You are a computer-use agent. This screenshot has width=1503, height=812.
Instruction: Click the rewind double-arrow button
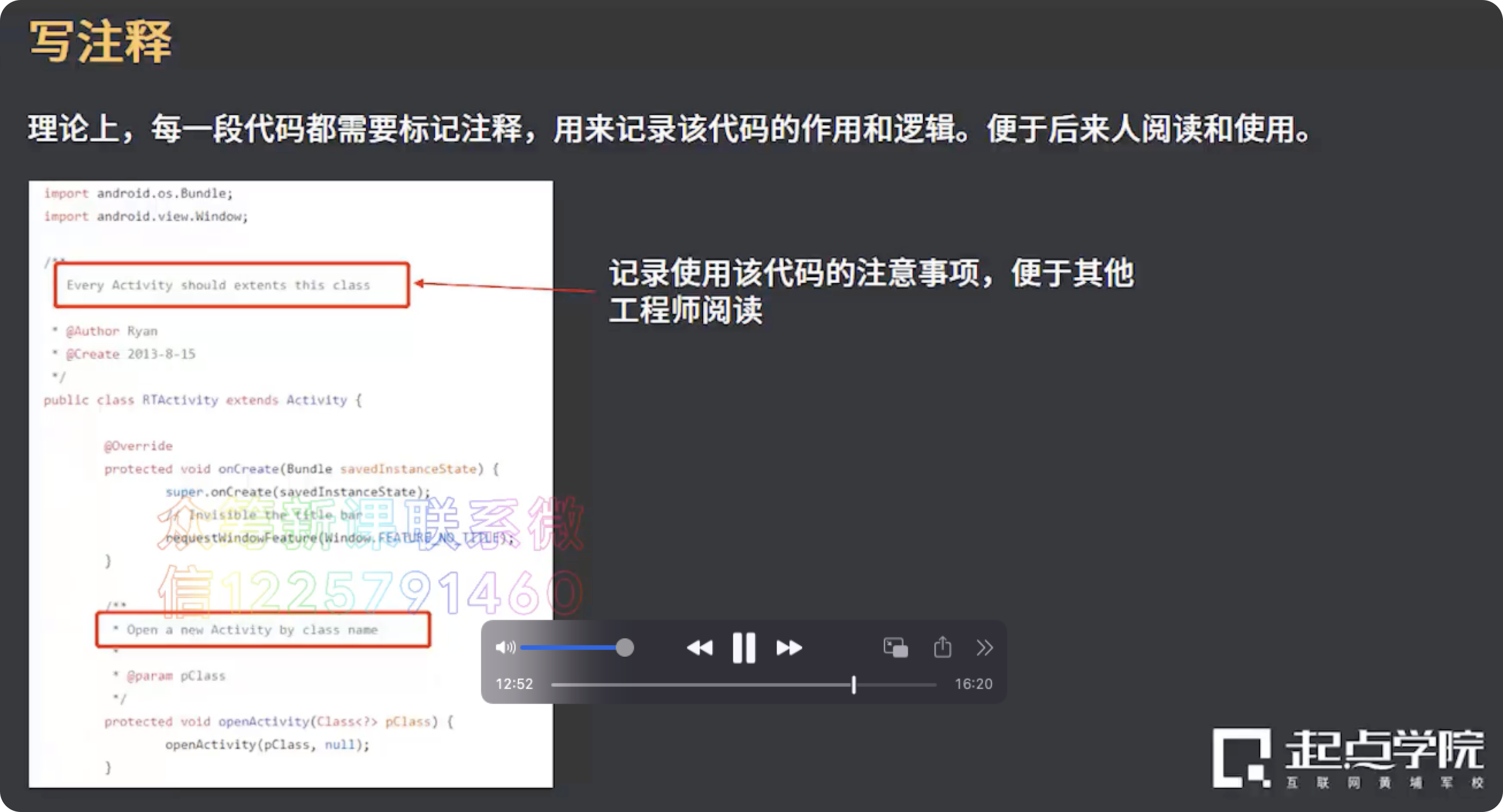[x=700, y=648]
